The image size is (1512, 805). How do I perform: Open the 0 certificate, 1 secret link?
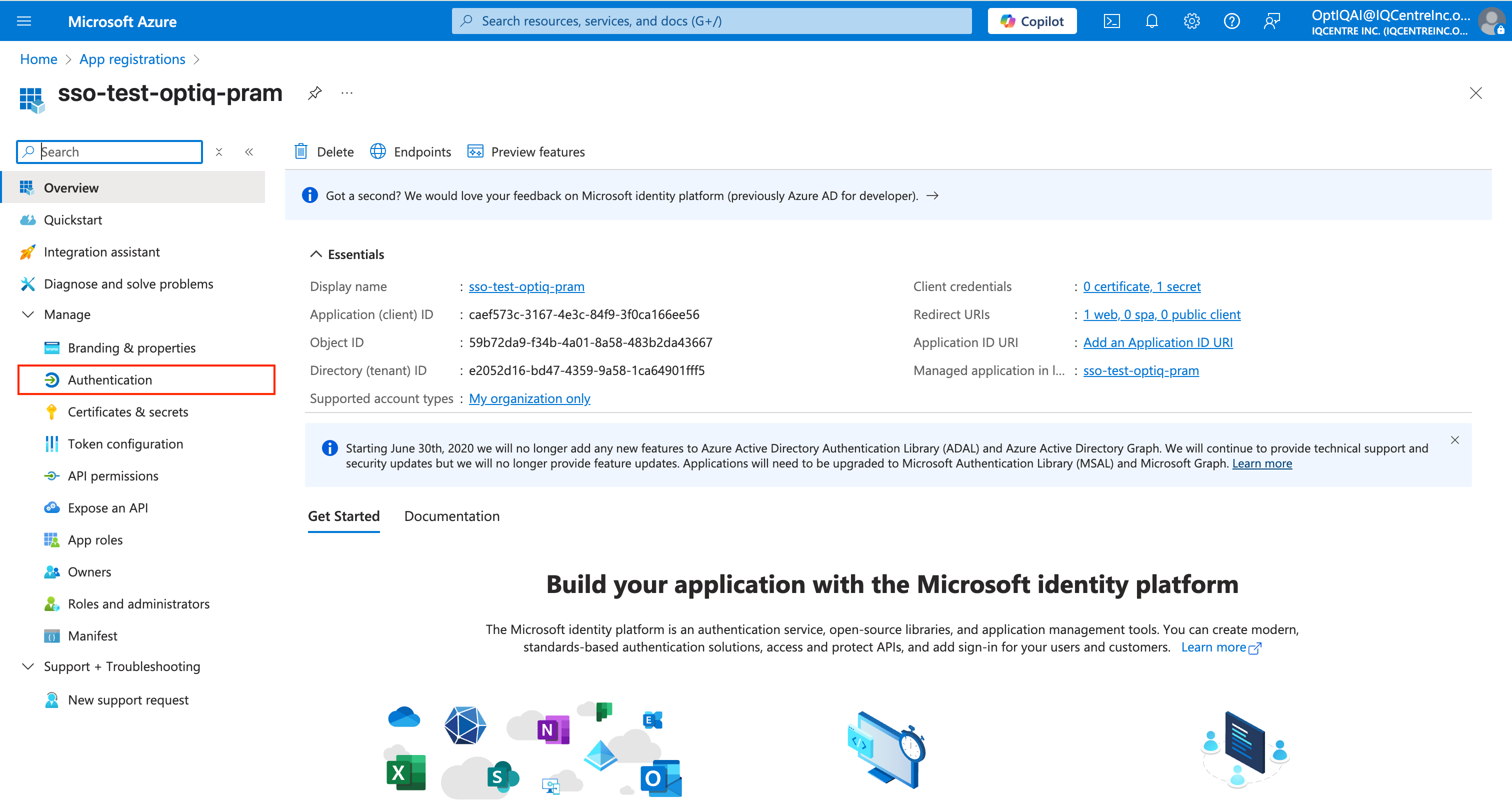coord(1141,286)
